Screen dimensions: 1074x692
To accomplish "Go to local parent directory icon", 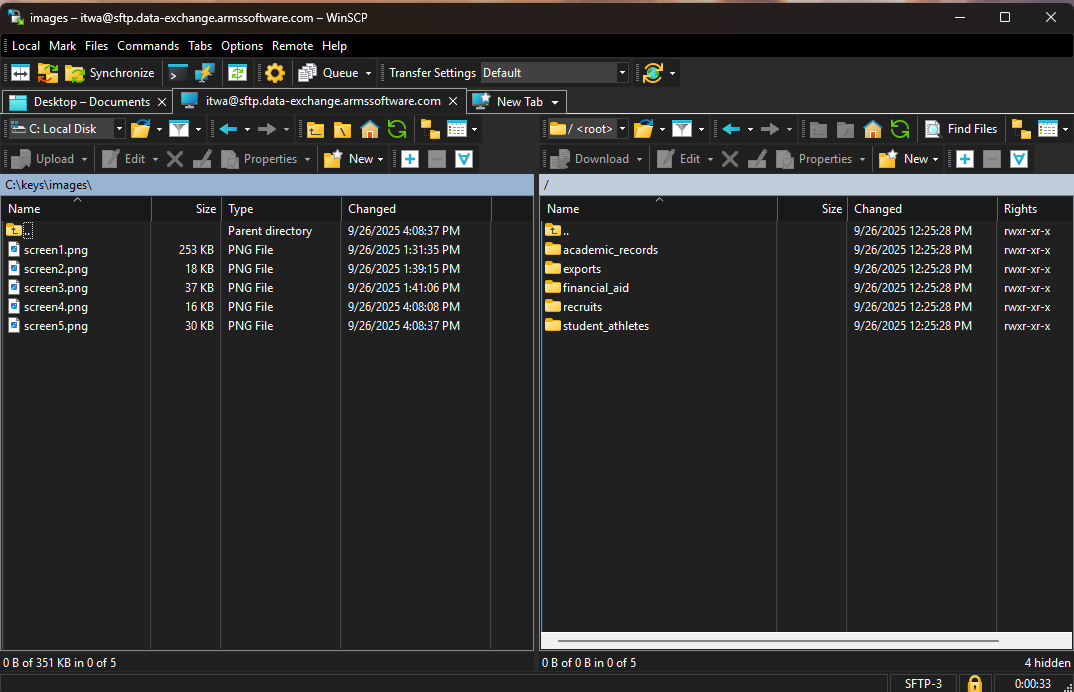I will [315, 129].
